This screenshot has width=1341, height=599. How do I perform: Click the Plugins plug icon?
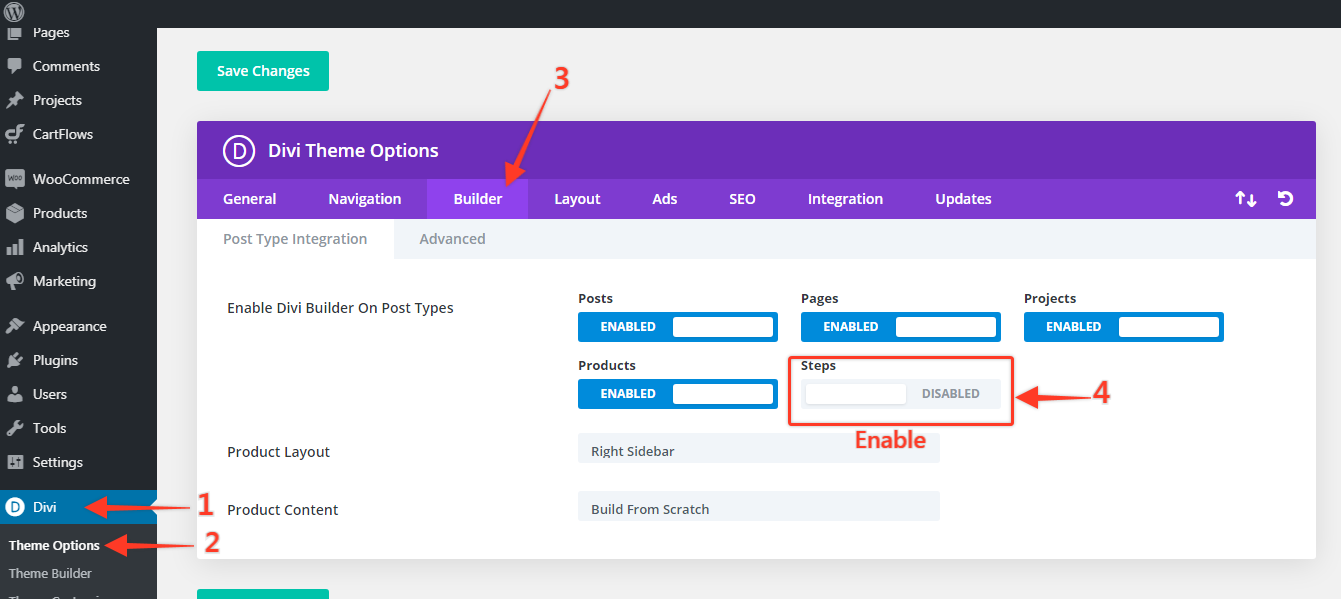coord(15,360)
